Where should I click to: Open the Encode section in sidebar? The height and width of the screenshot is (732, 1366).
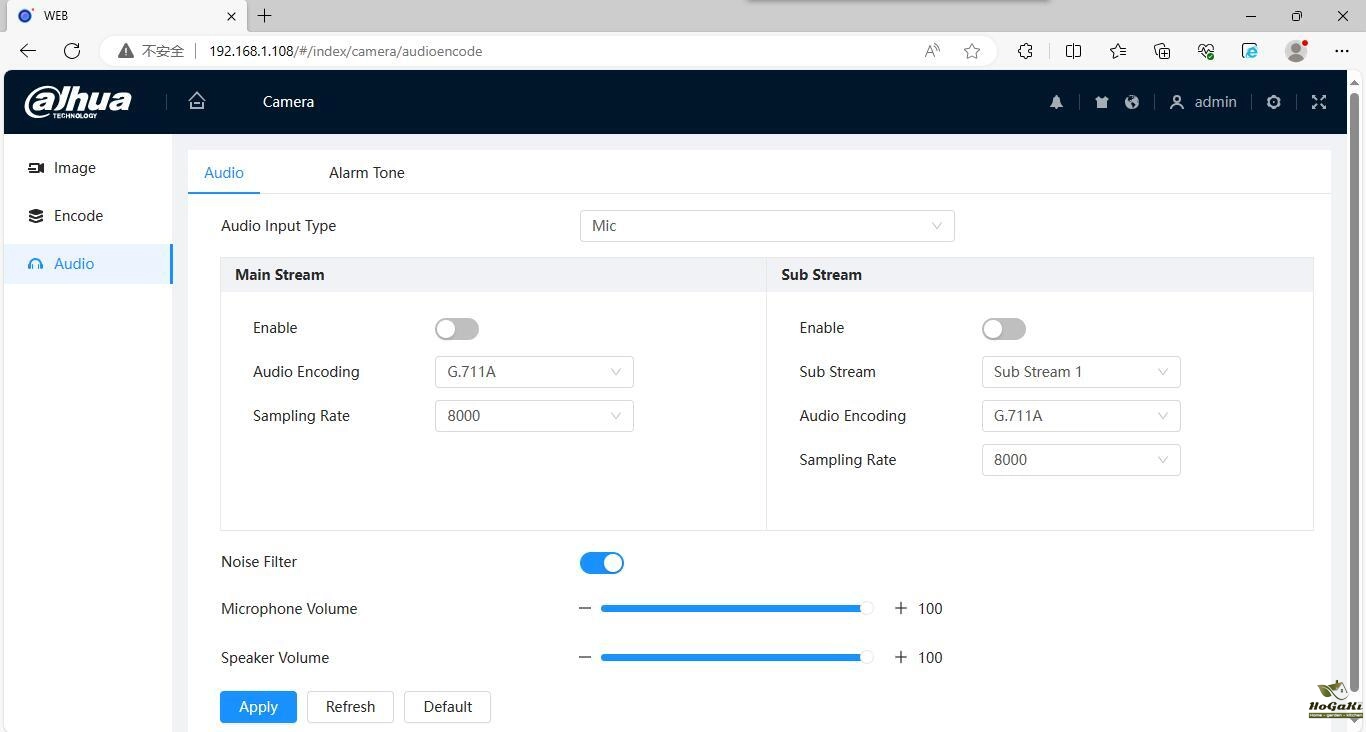(x=78, y=216)
